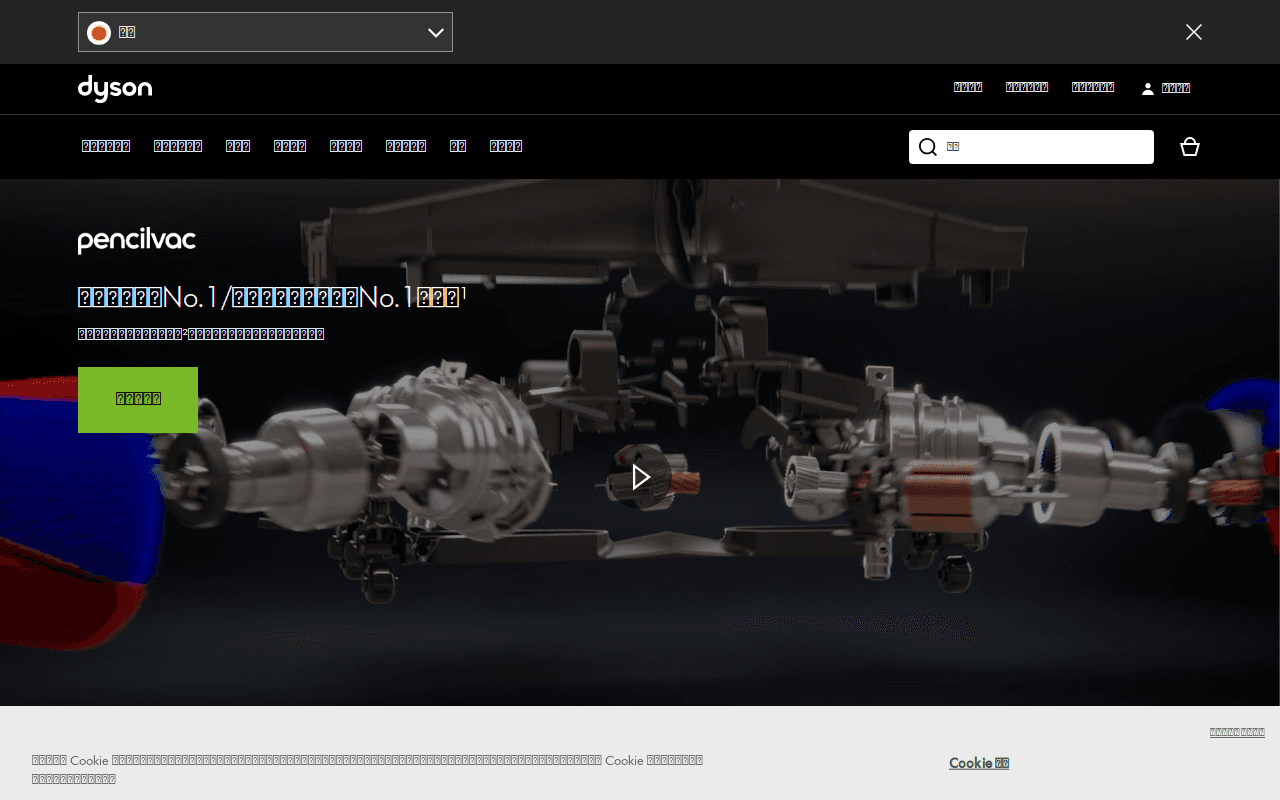Screen dimensions: 1280x800
Task: Play the hero video
Action: pos(641,477)
